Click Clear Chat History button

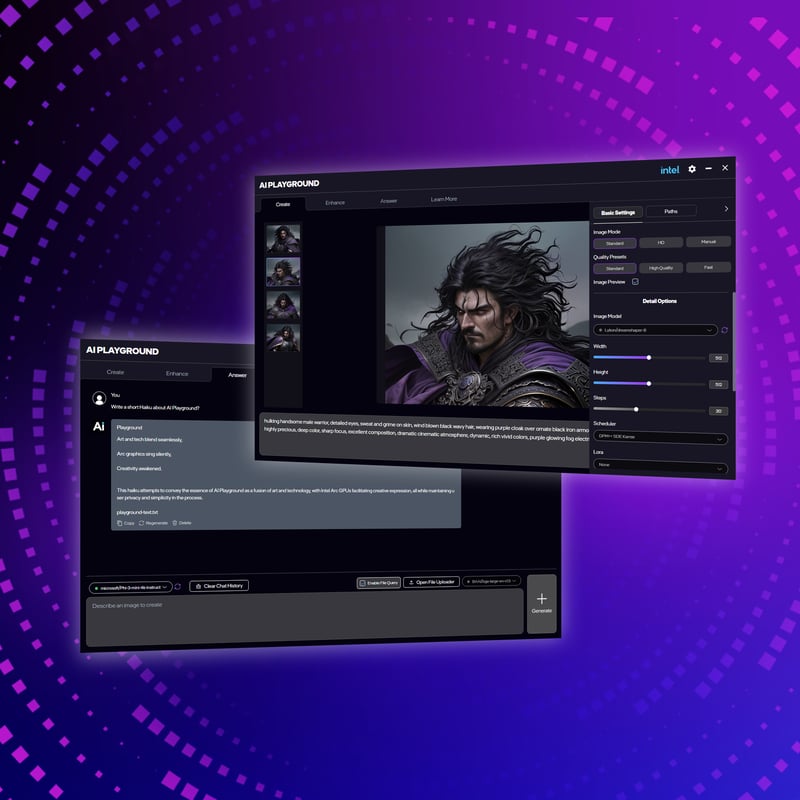(218, 585)
